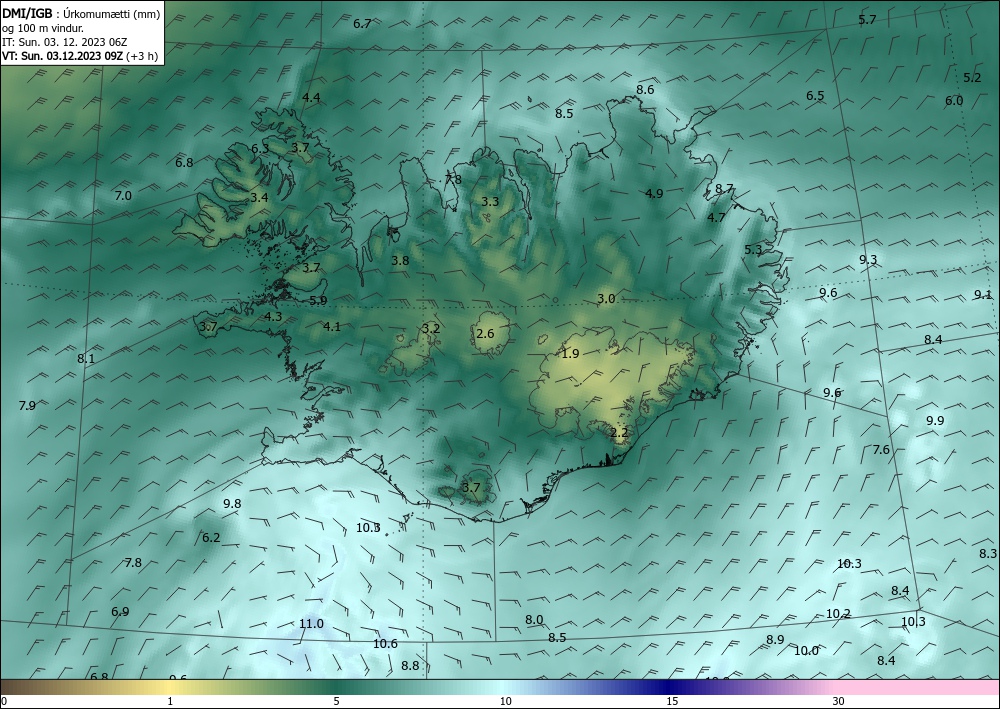This screenshot has width=1000, height=709.
Task: Select the 8.1 value label
Action: tap(86, 359)
